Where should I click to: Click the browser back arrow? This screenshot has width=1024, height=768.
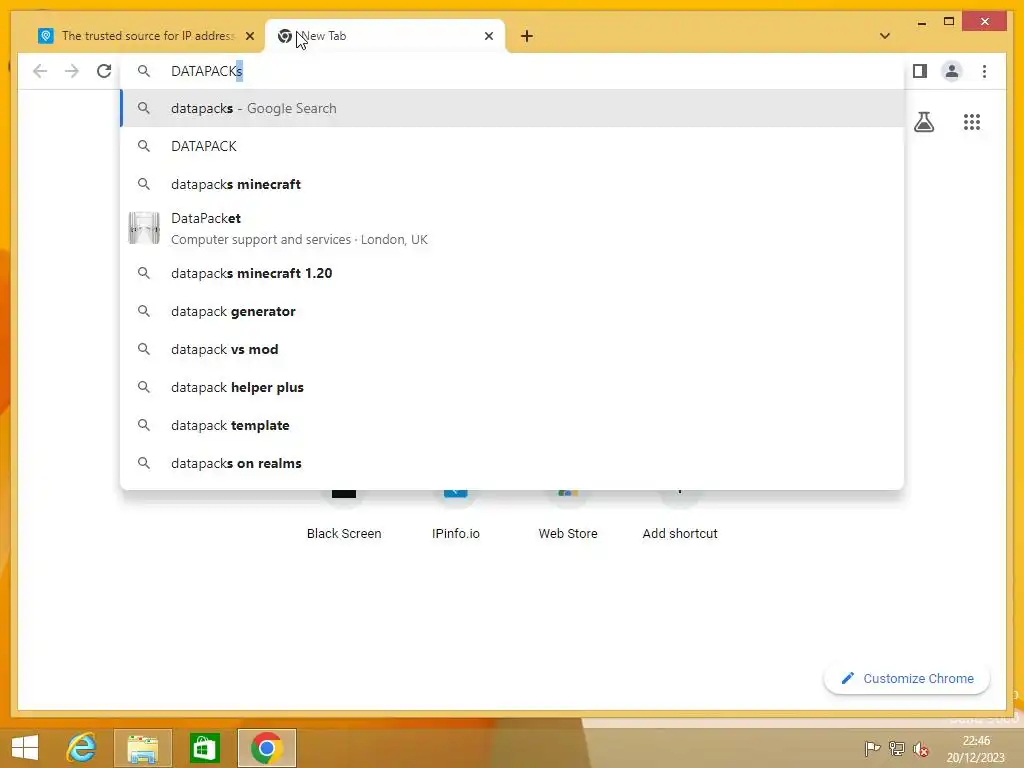coord(40,71)
